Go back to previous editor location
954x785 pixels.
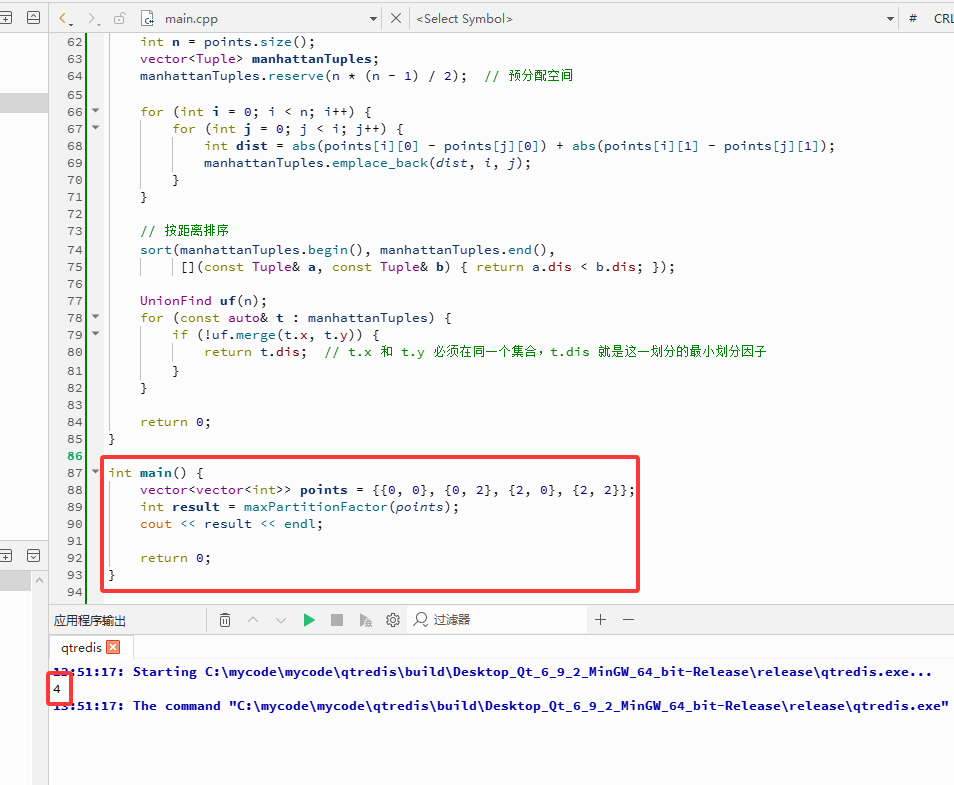click(64, 19)
